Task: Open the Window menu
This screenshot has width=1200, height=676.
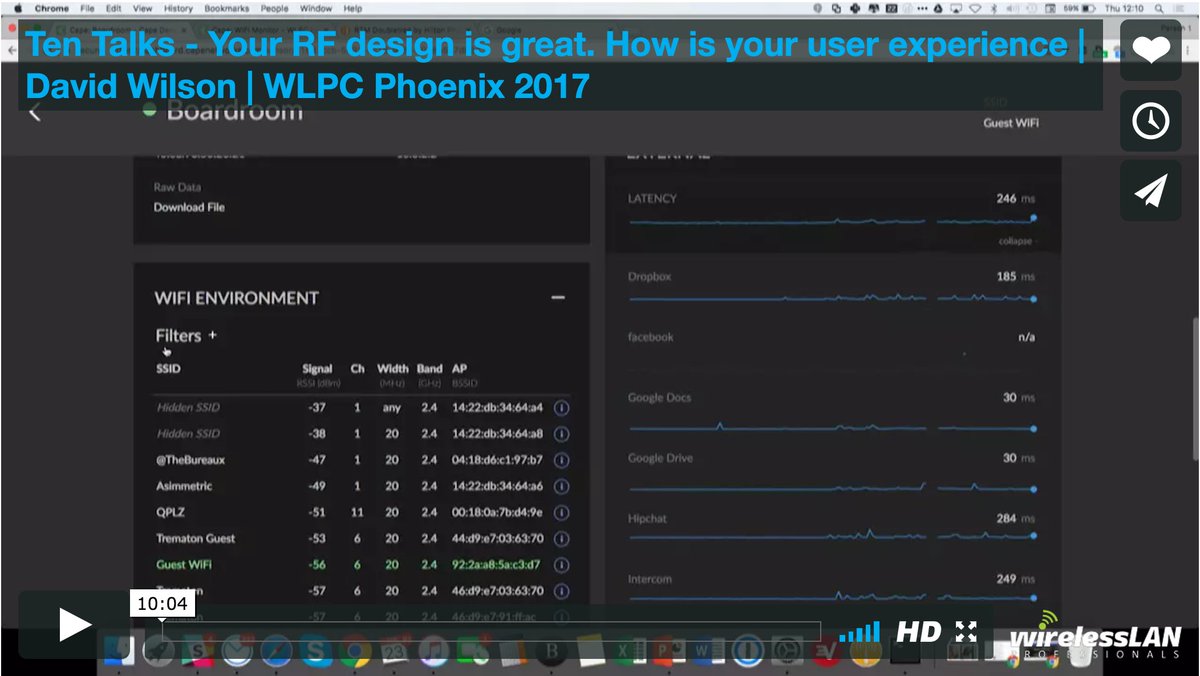Action: click(x=316, y=8)
